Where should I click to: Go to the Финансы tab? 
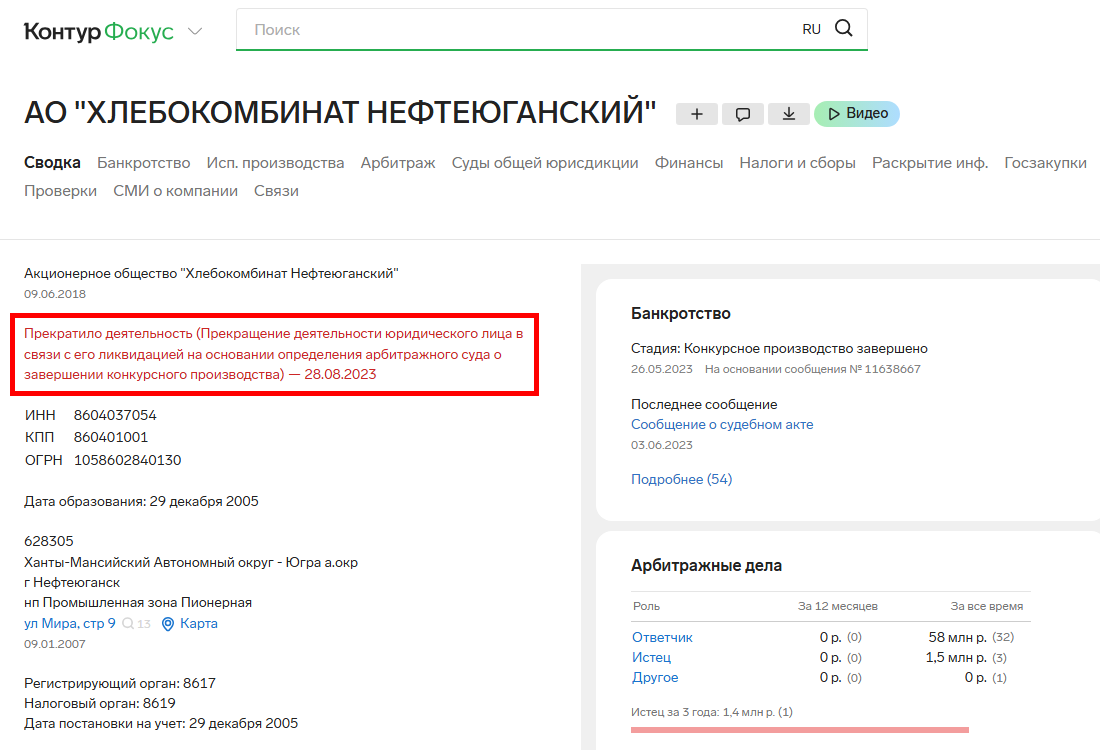[x=689, y=163]
